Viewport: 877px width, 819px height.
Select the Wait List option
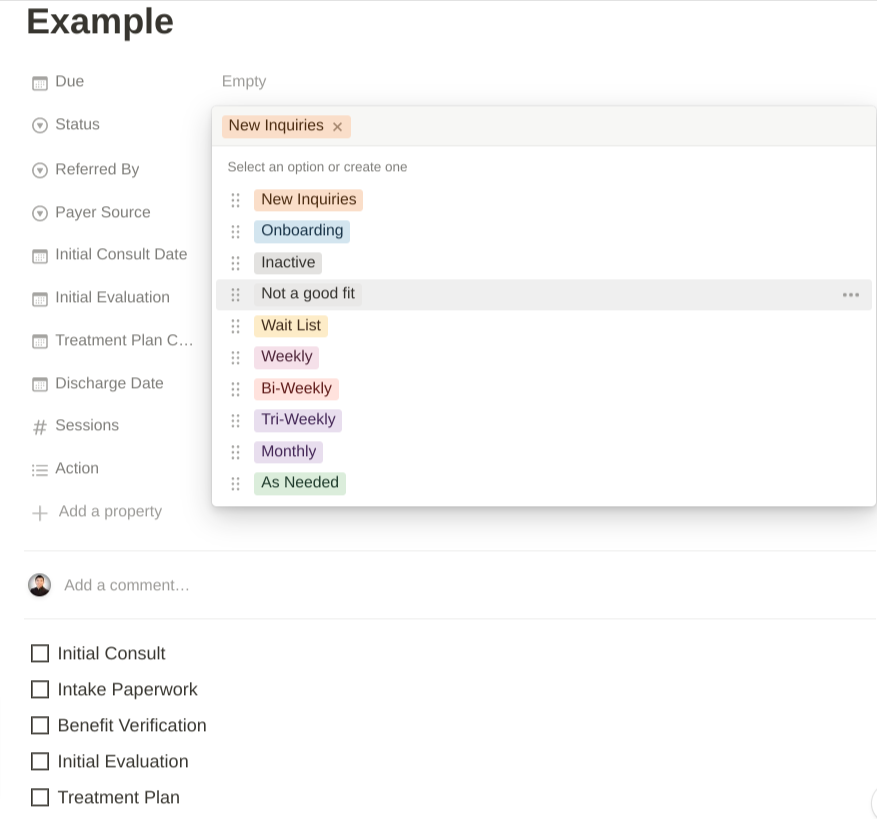[291, 325]
